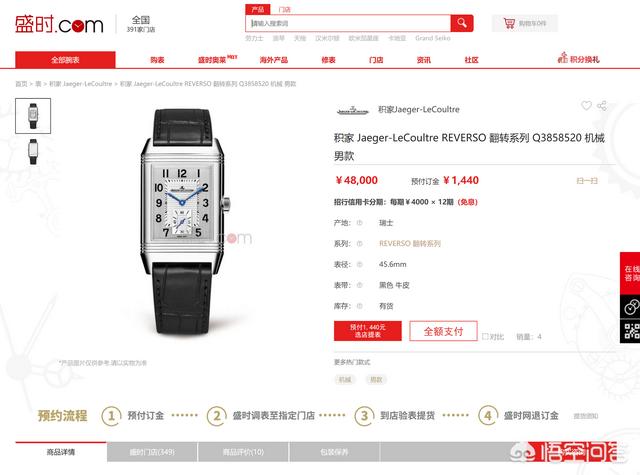Click the Jaeger-LeCoultre brand logo
This screenshot has height=475, width=640.
point(353,110)
